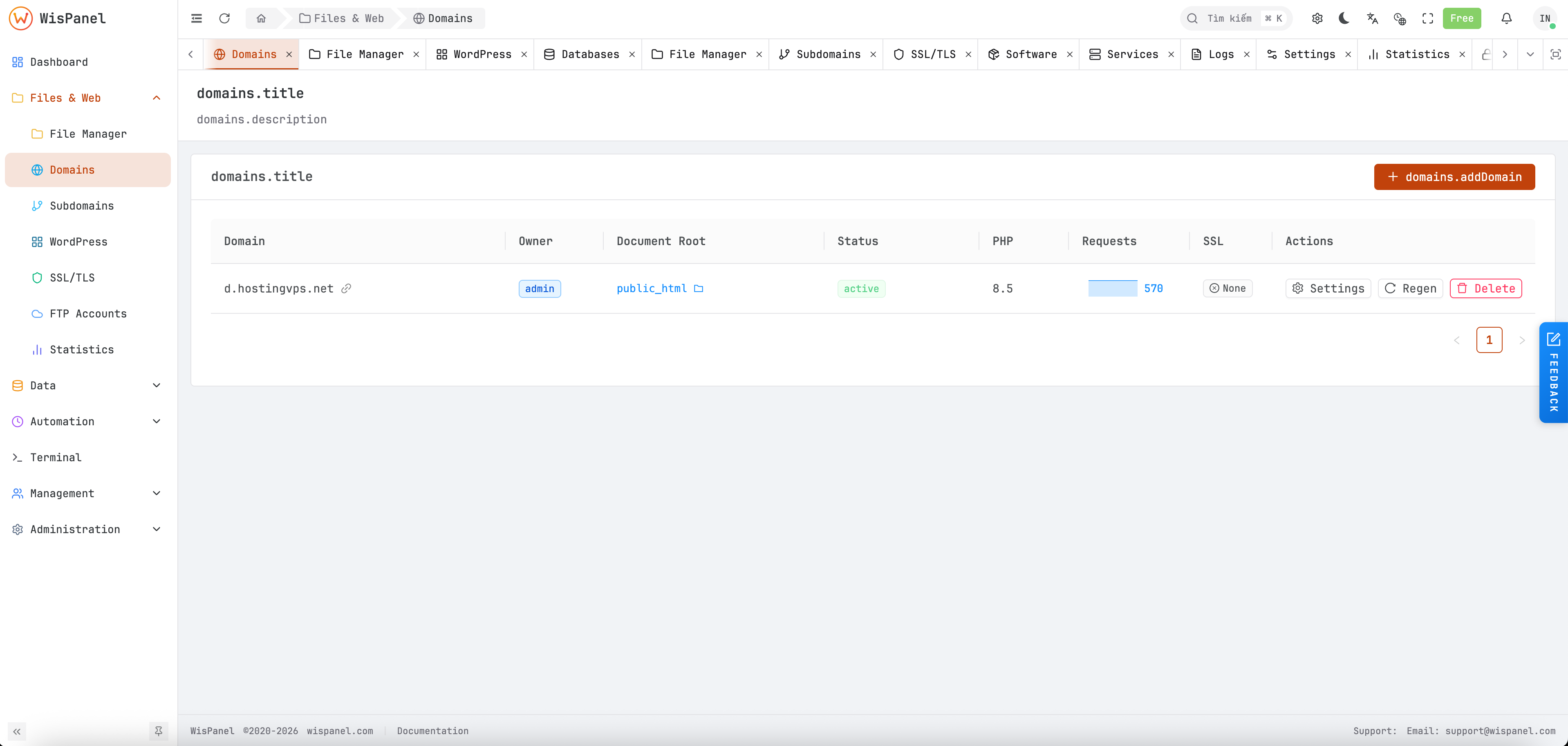
Task: Open the tab list dropdown arrow
Action: (1530, 54)
